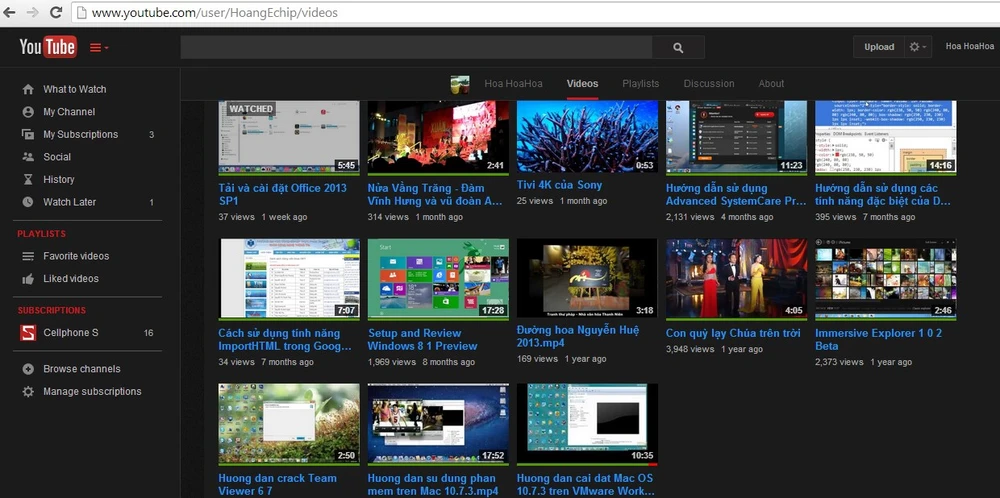
Task: Click the search magnifier button
Action: [678, 47]
